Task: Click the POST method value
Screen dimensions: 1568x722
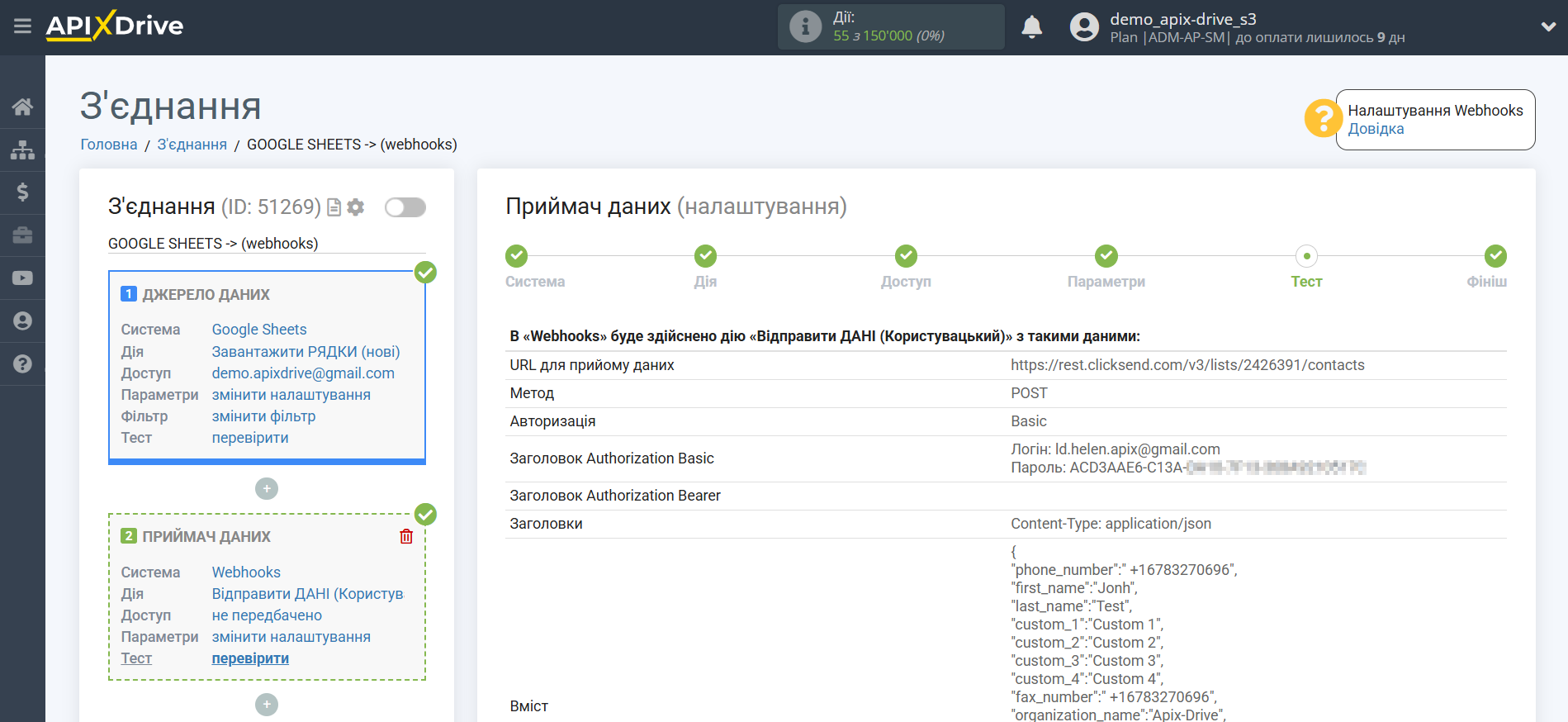Action: pyautogui.click(x=1029, y=393)
